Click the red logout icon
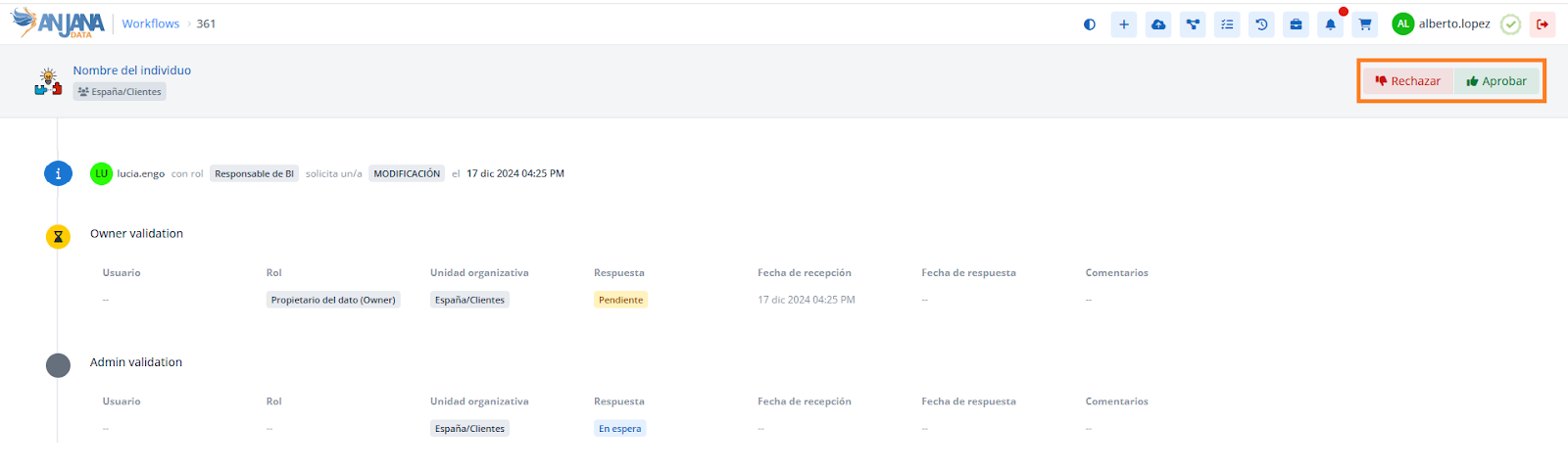Image resolution: width=1568 pixels, height=472 pixels. 1543,24
